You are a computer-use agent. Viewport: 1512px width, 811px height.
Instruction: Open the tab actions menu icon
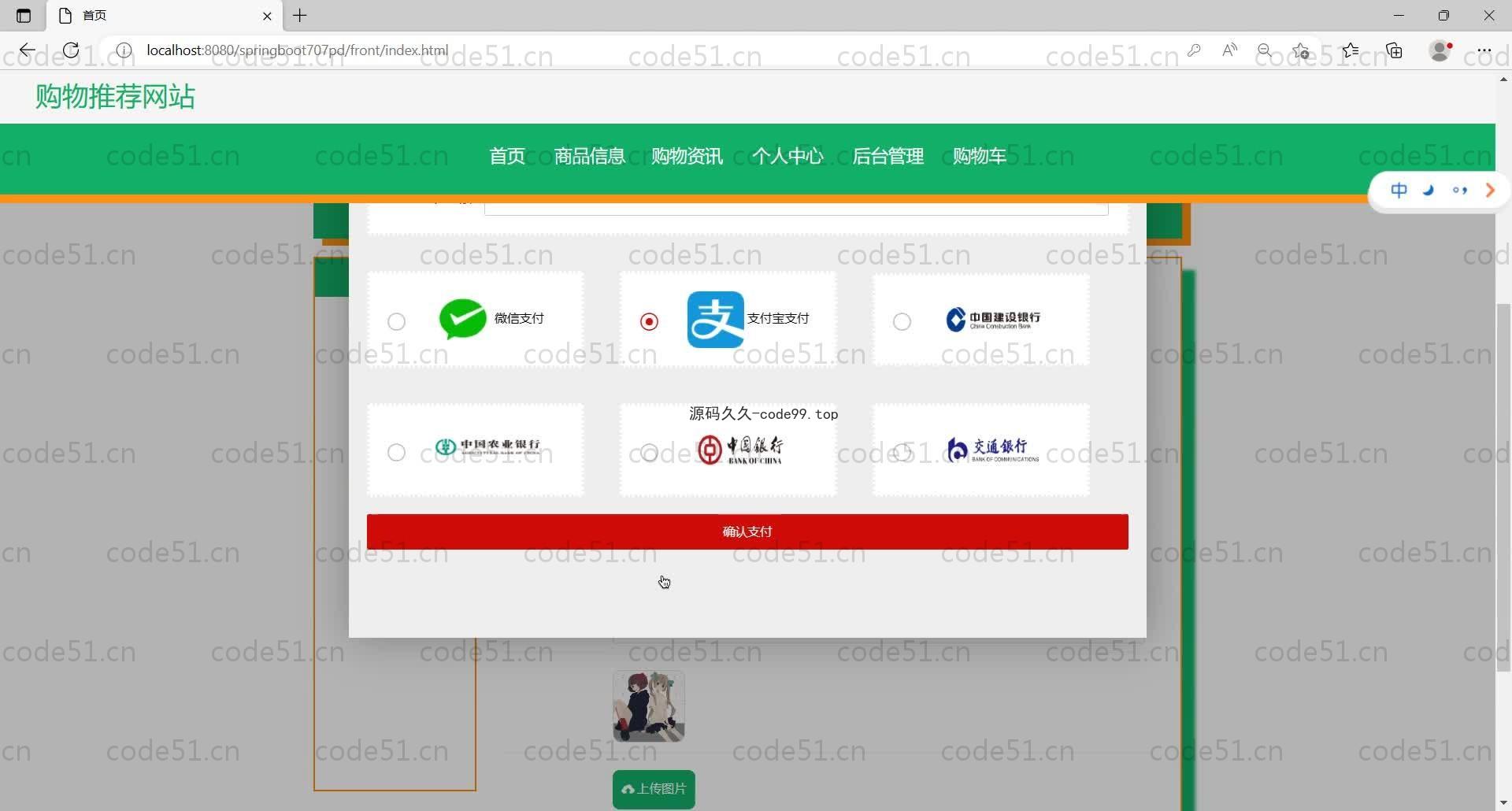24,16
